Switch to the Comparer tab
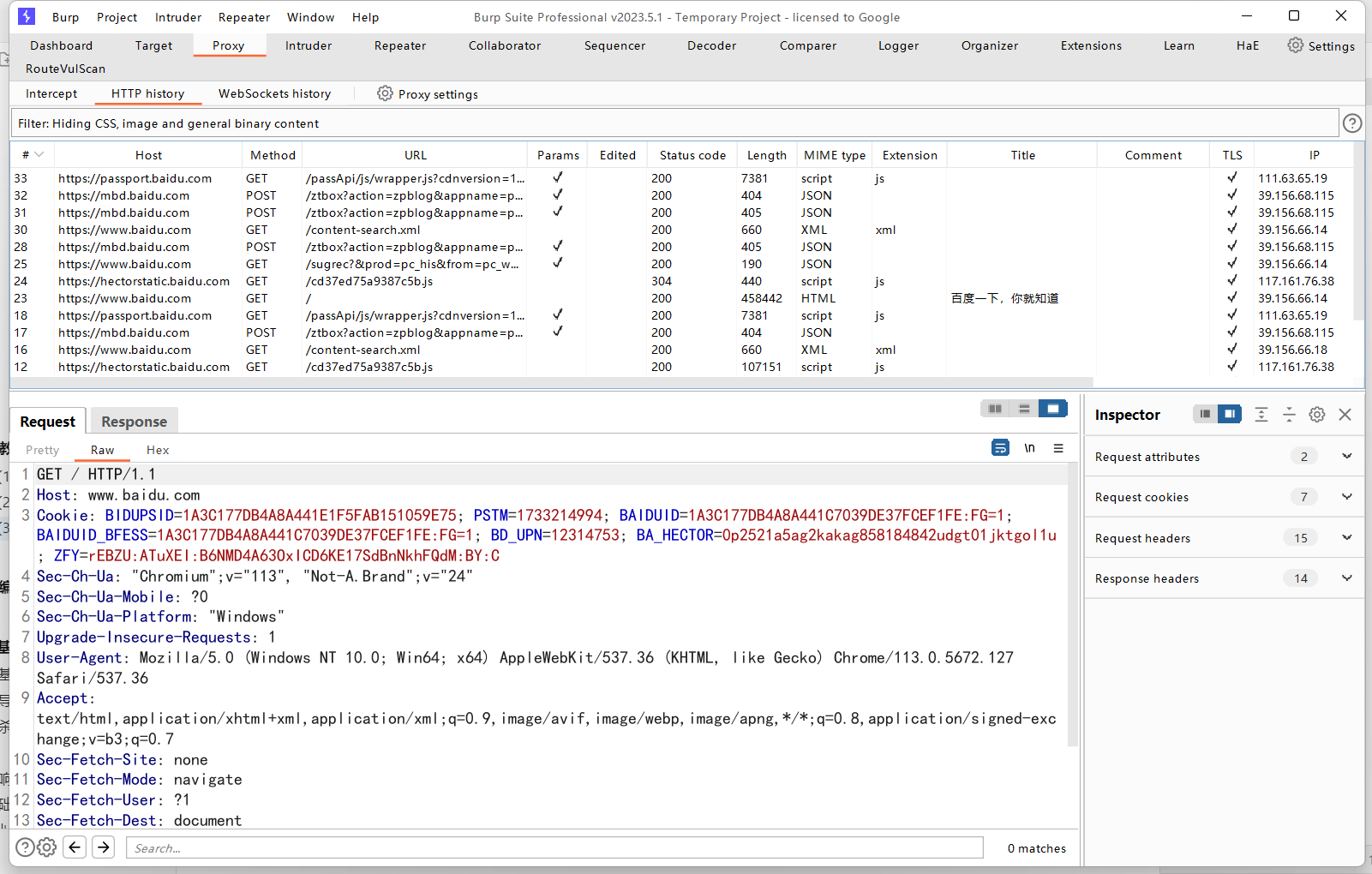1372x874 pixels. (x=807, y=45)
